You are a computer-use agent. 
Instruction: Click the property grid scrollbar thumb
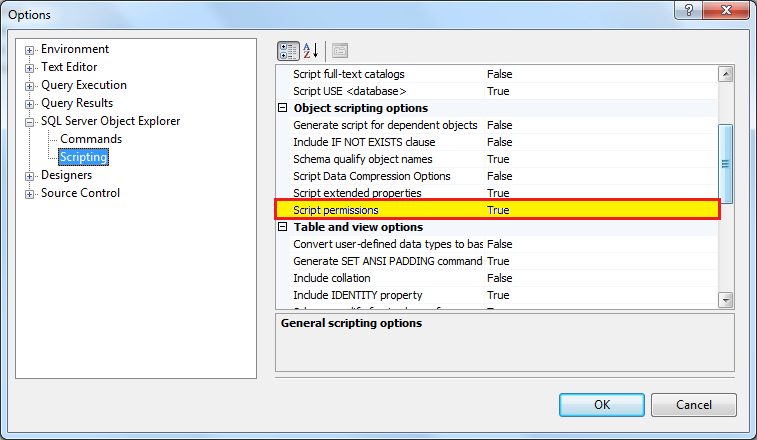[726, 164]
